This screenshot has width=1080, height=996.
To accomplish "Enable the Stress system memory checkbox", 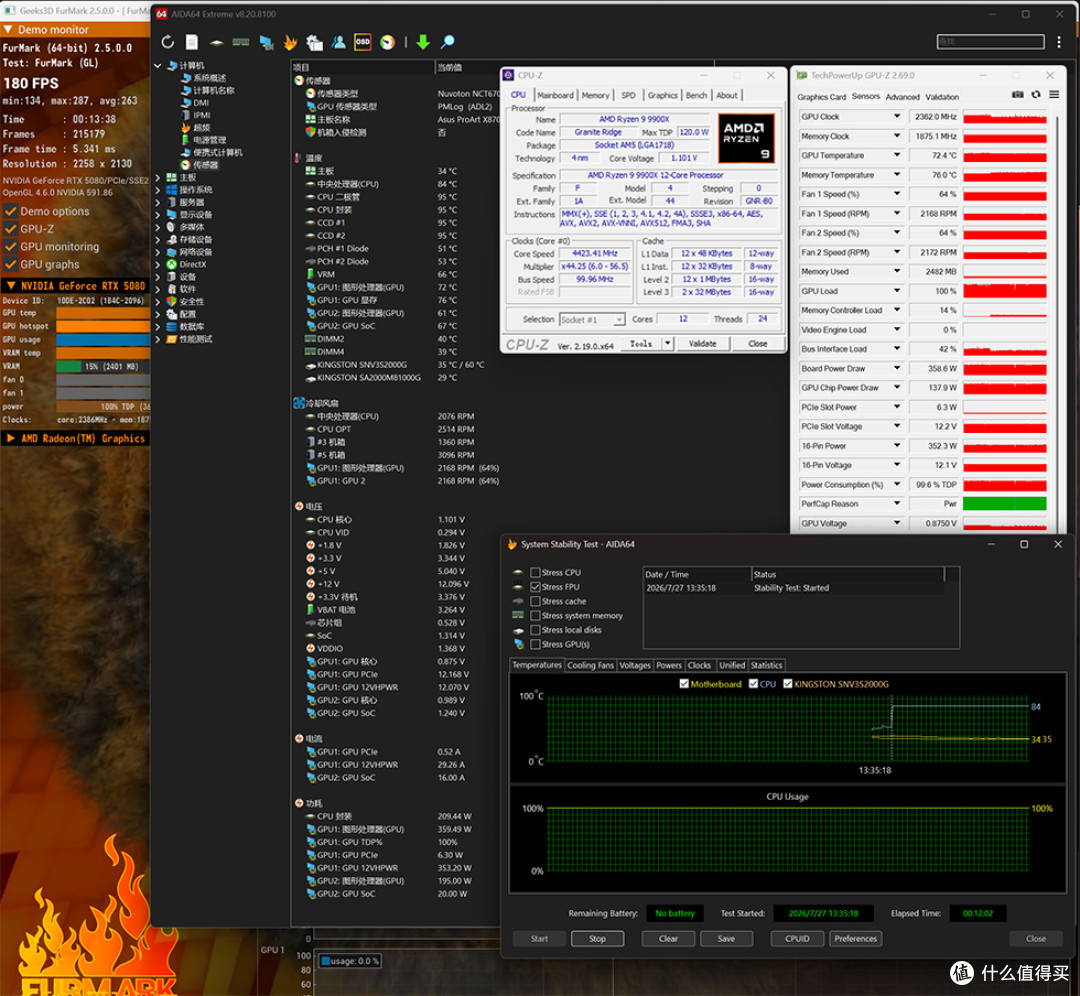I will [535, 616].
